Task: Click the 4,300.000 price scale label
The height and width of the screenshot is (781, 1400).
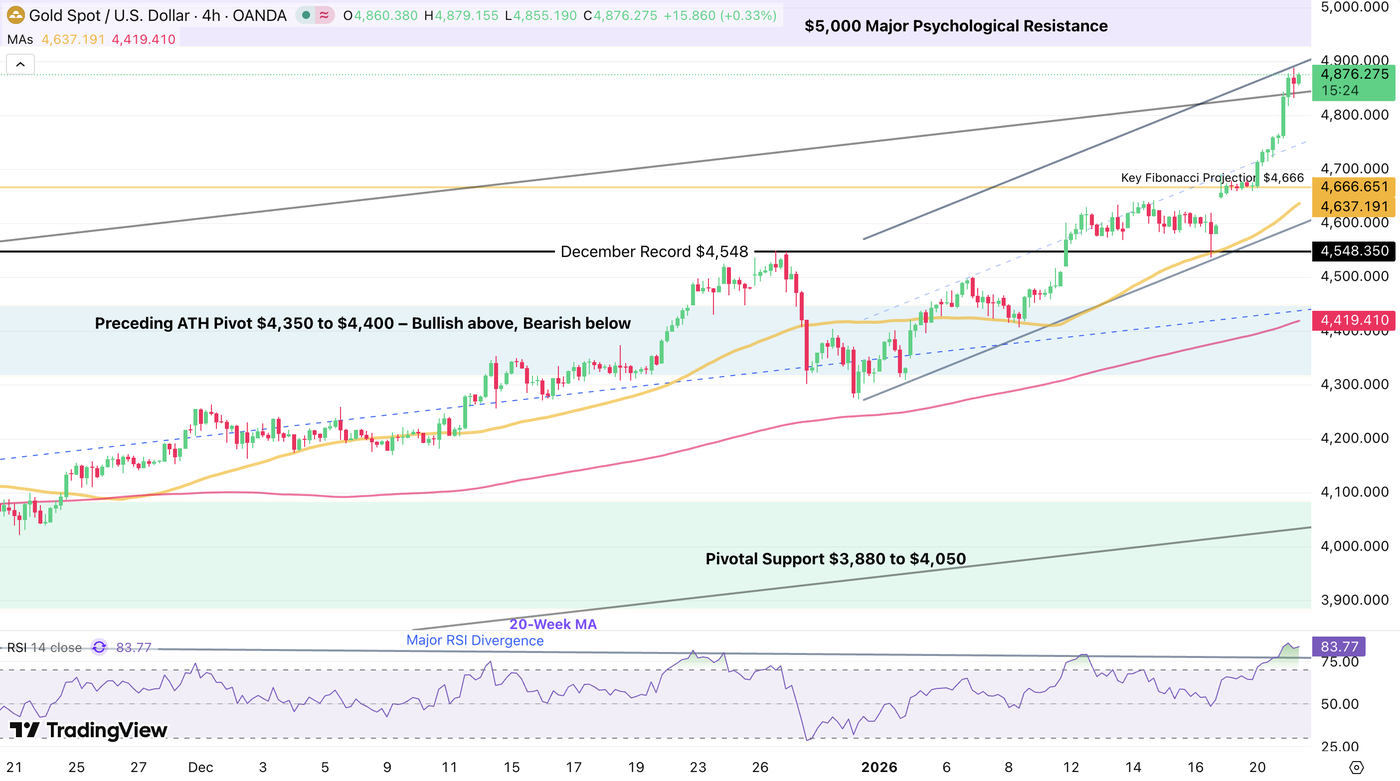Action: tap(1354, 384)
